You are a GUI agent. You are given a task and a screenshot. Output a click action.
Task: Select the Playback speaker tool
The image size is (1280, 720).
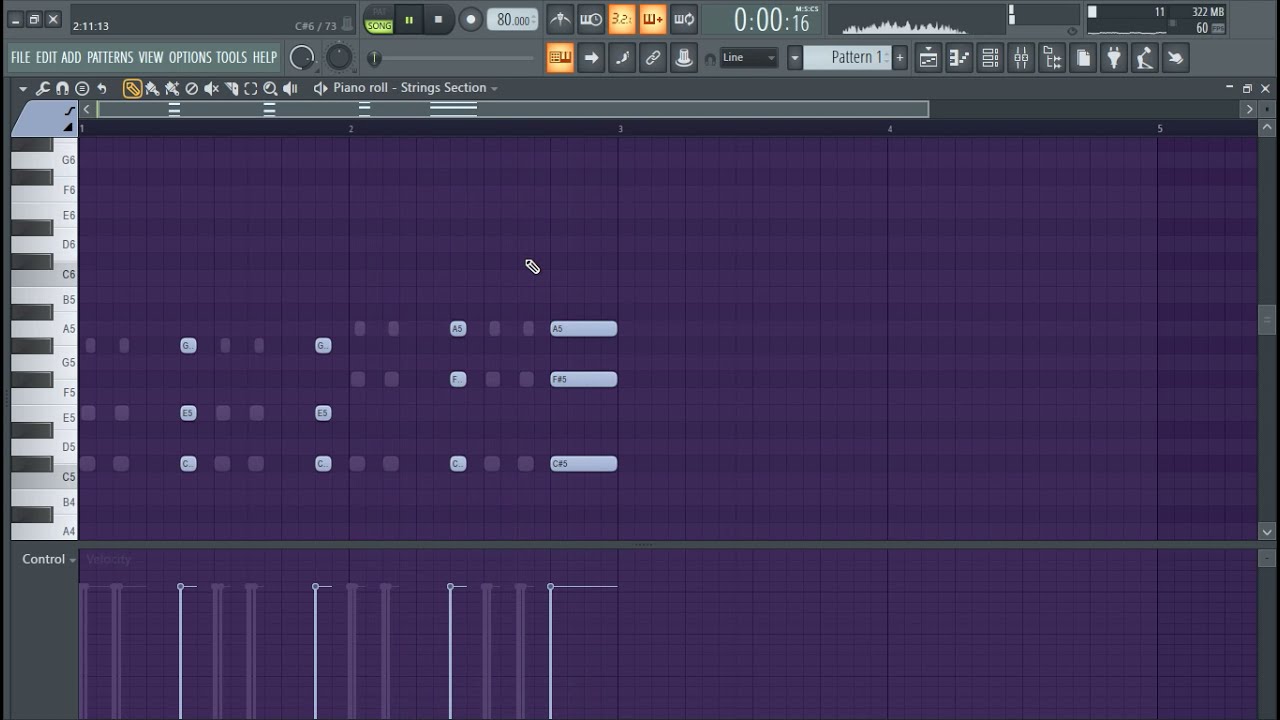(290, 88)
